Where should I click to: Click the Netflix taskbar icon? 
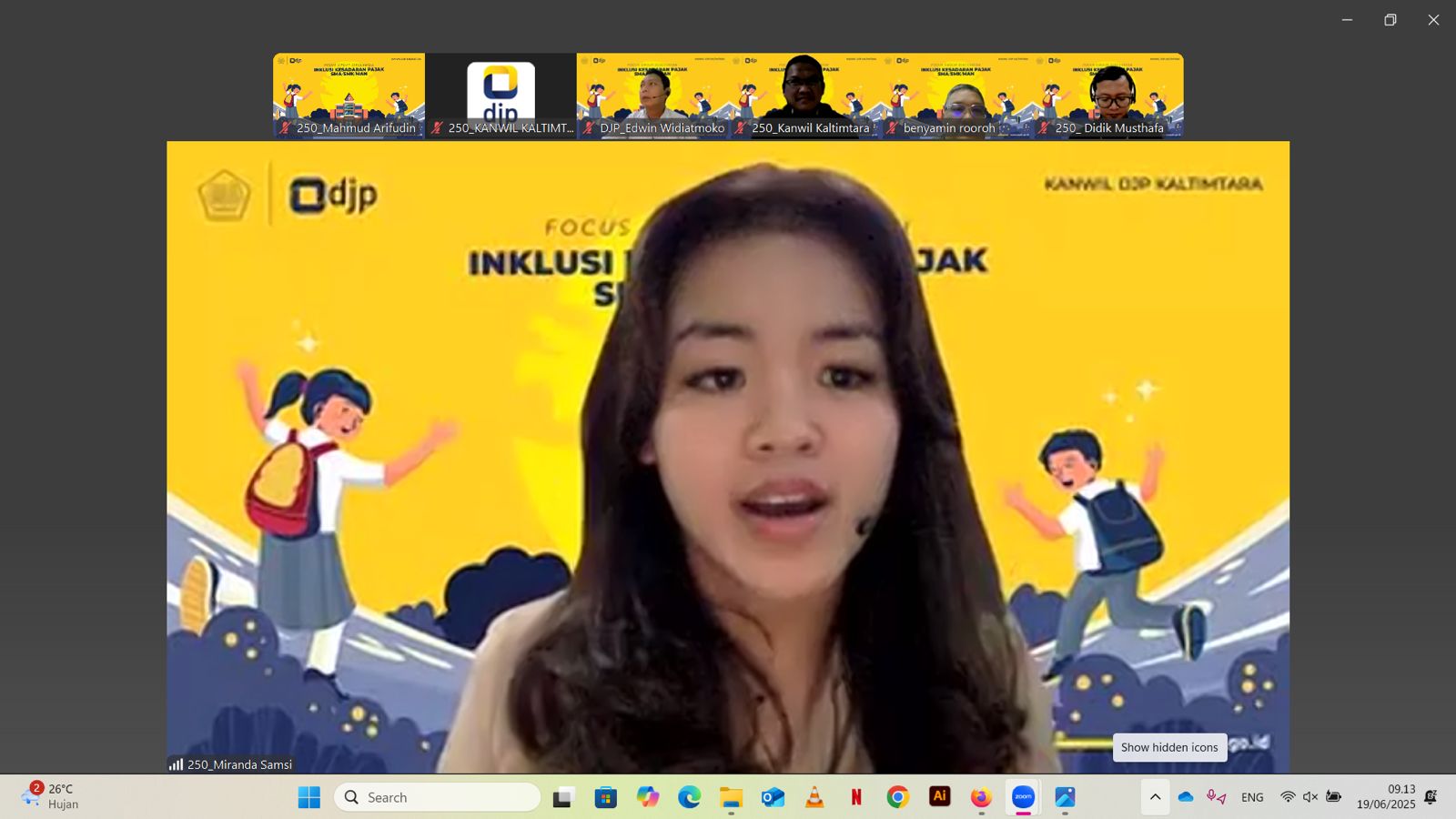pos(856,797)
